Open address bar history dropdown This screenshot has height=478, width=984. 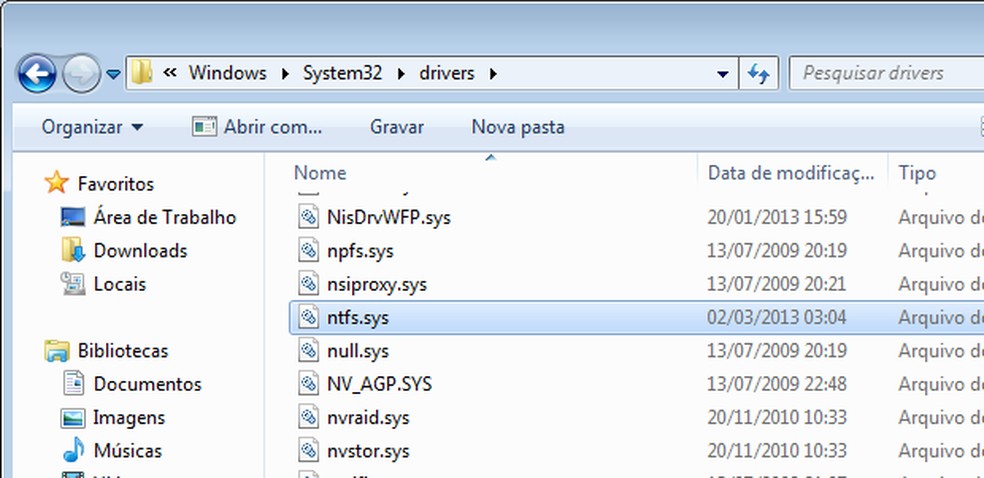pyautogui.click(x=722, y=74)
